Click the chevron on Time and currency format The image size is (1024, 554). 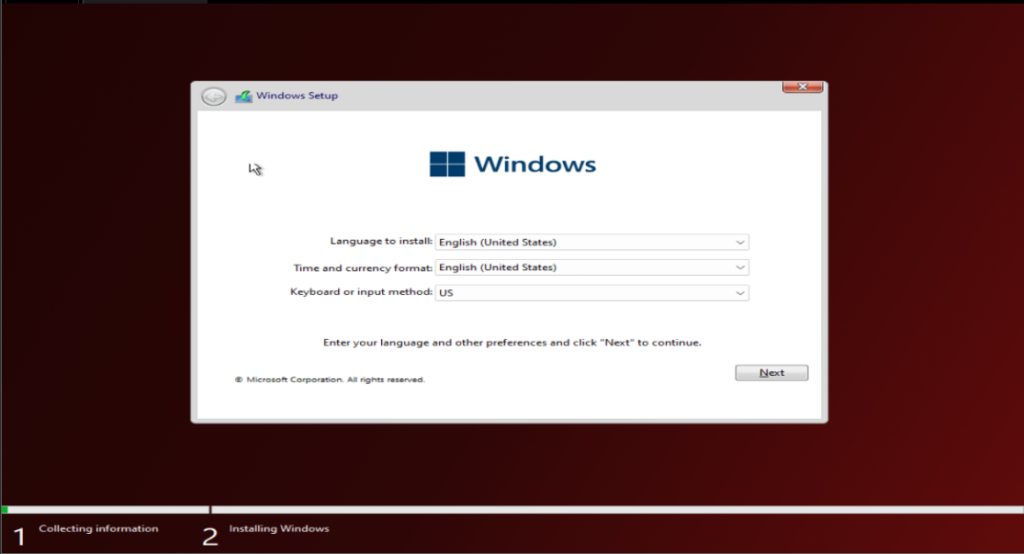tap(739, 267)
